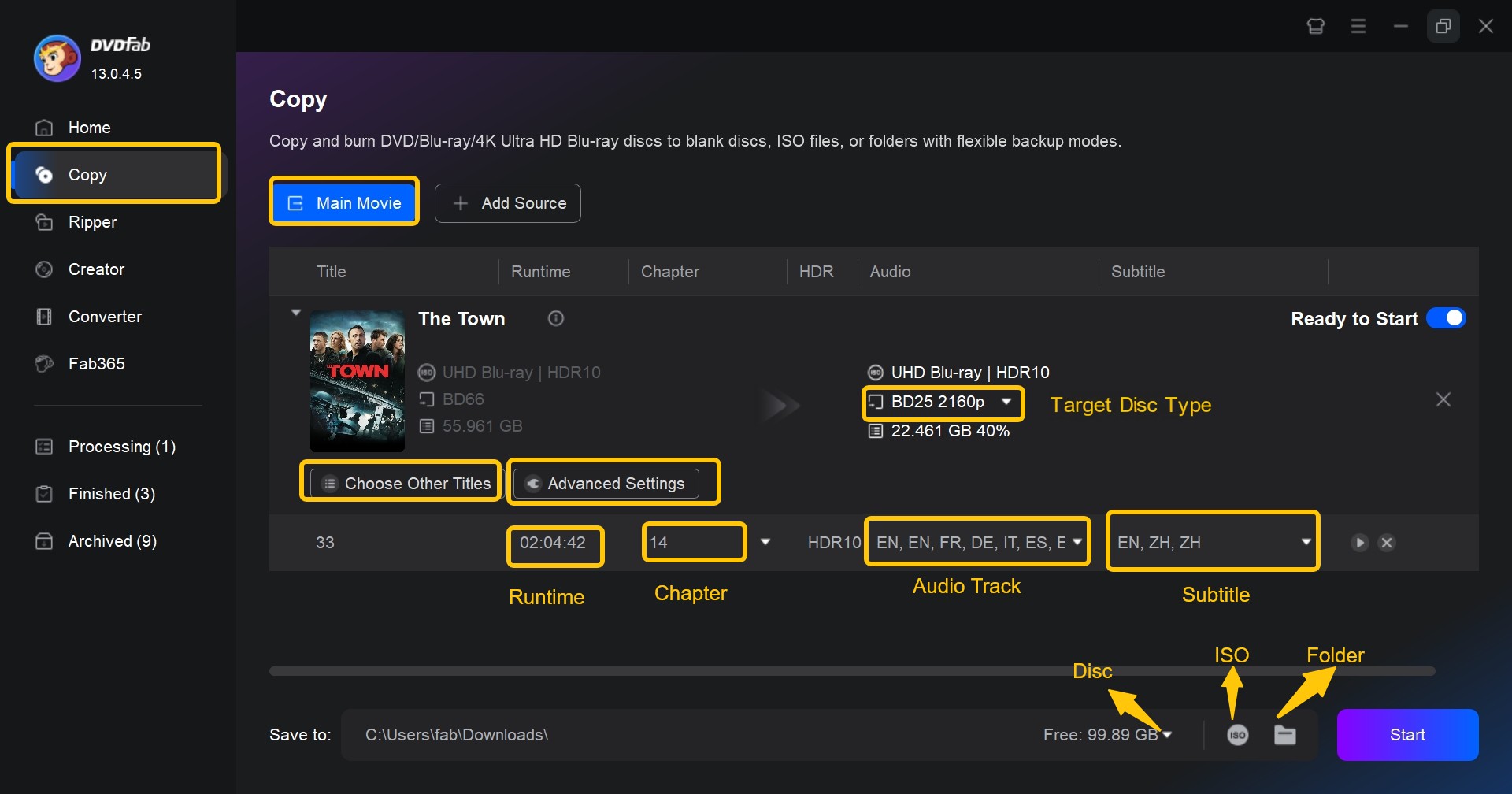The height and width of the screenshot is (794, 1512).
Task: Click The Town title text
Action: (x=461, y=318)
